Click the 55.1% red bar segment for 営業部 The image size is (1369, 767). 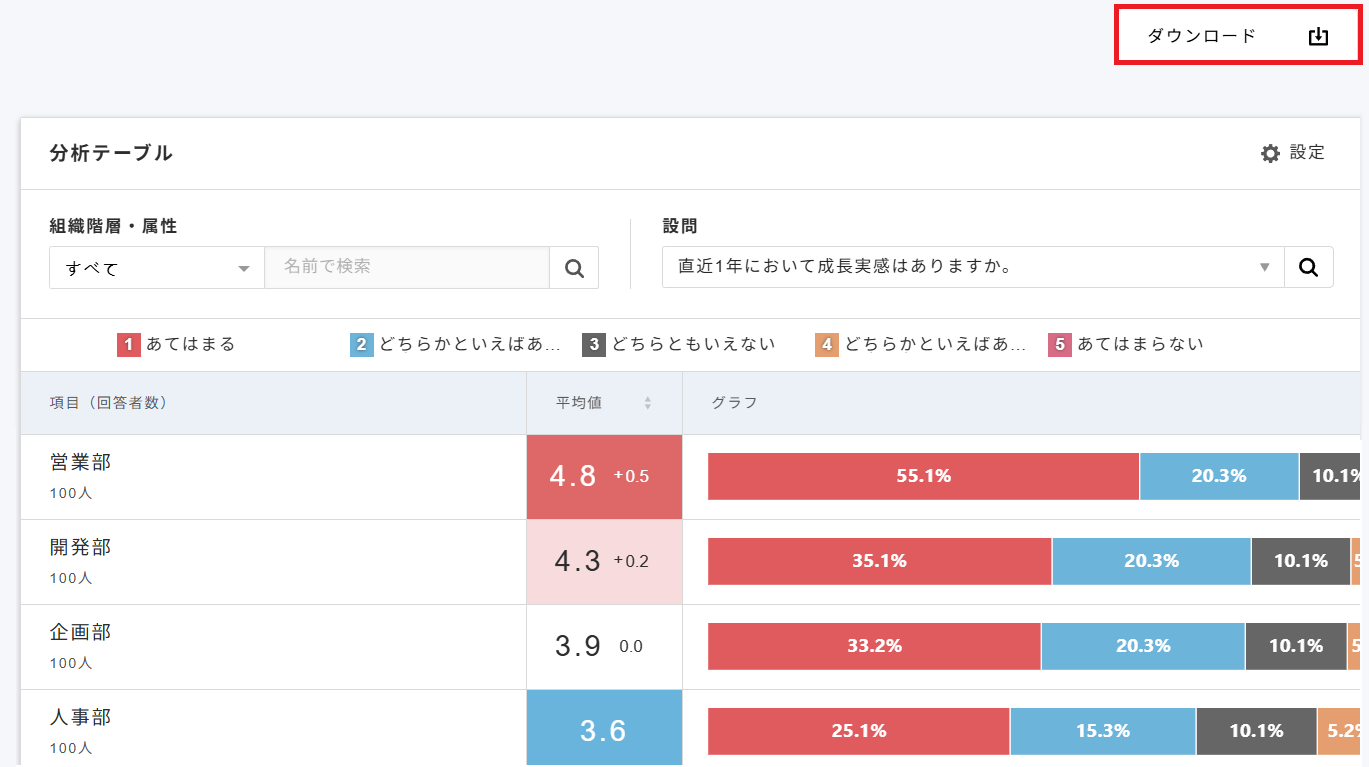pyautogui.click(x=922, y=476)
